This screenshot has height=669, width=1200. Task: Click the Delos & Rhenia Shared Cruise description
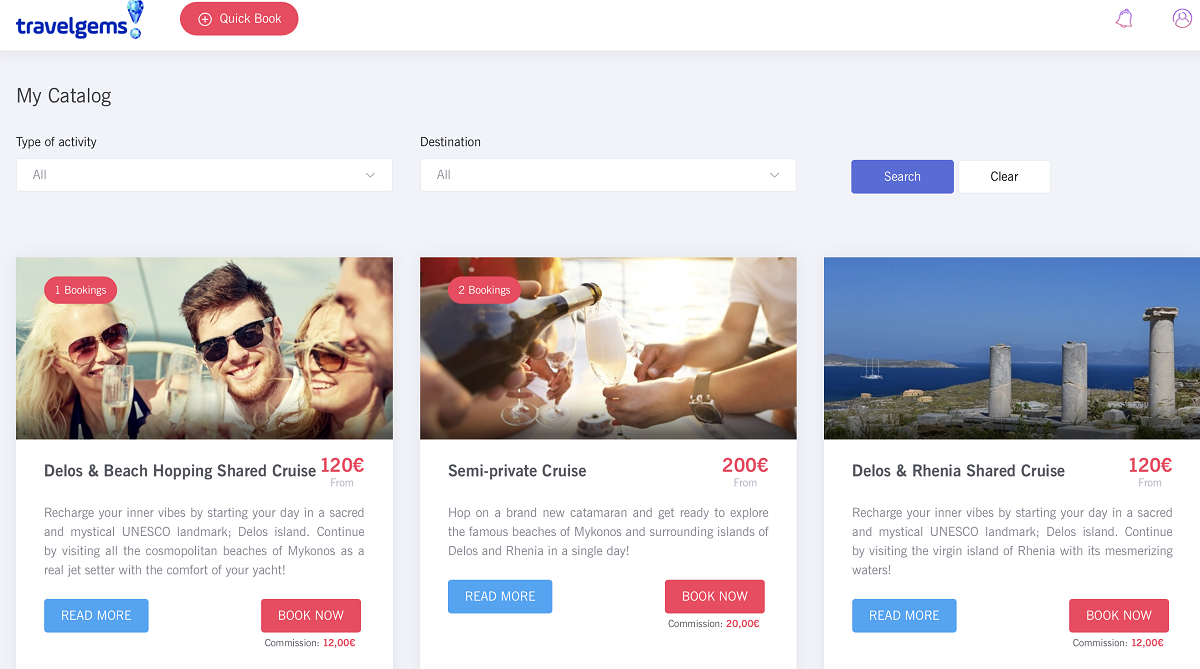coord(1012,541)
